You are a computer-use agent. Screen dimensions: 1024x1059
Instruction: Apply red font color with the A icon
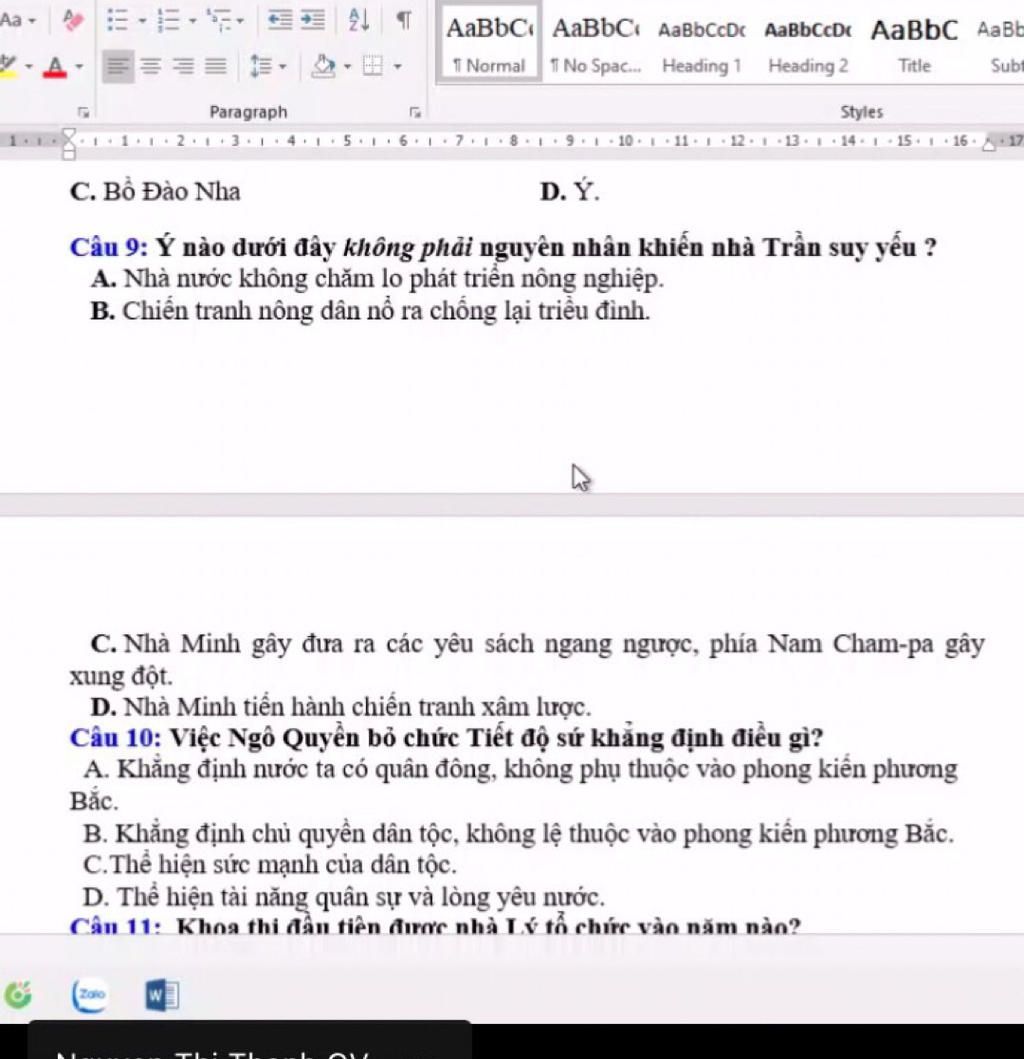click(x=55, y=66)
